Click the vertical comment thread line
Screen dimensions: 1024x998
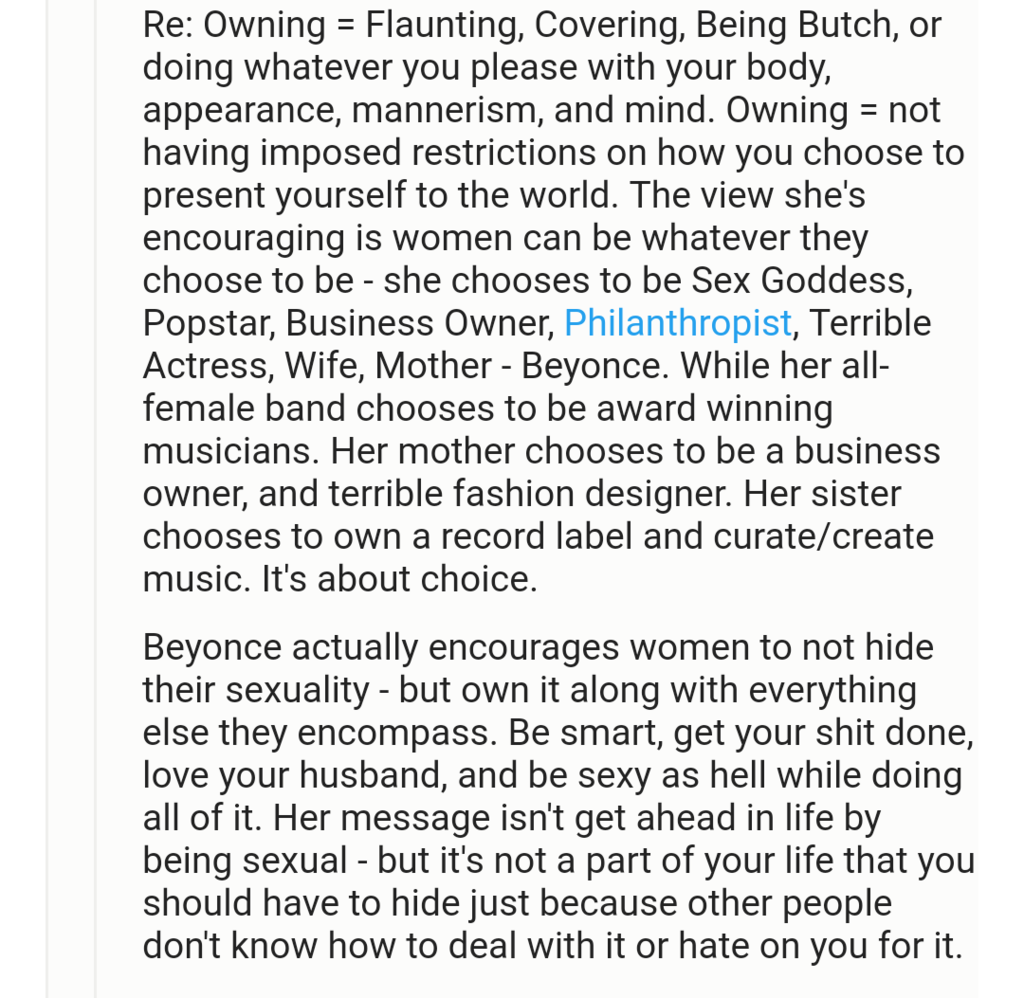pos(95,500)
